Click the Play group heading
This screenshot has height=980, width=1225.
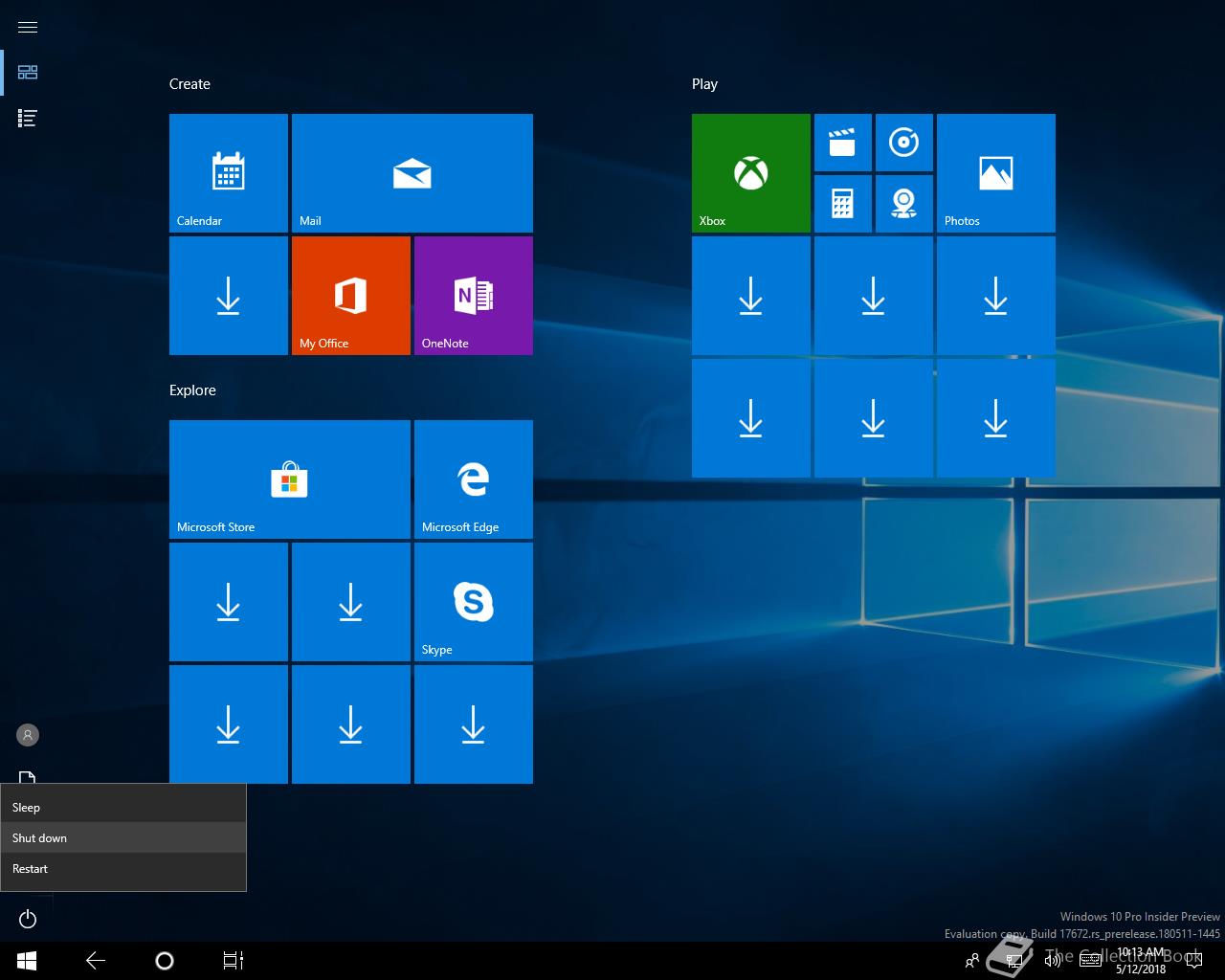704,84
